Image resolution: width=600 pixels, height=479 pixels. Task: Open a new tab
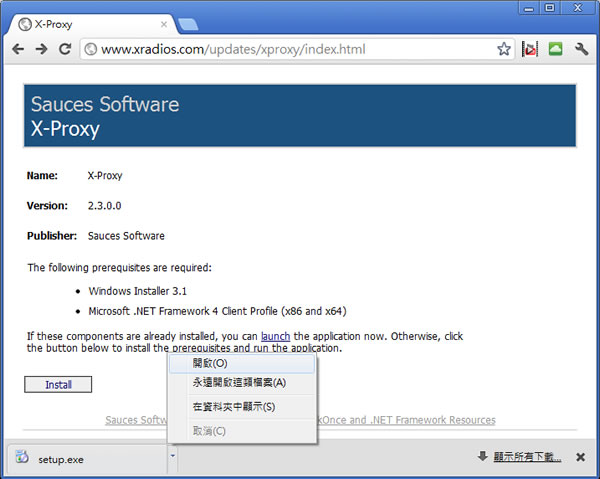coord(188,24)
